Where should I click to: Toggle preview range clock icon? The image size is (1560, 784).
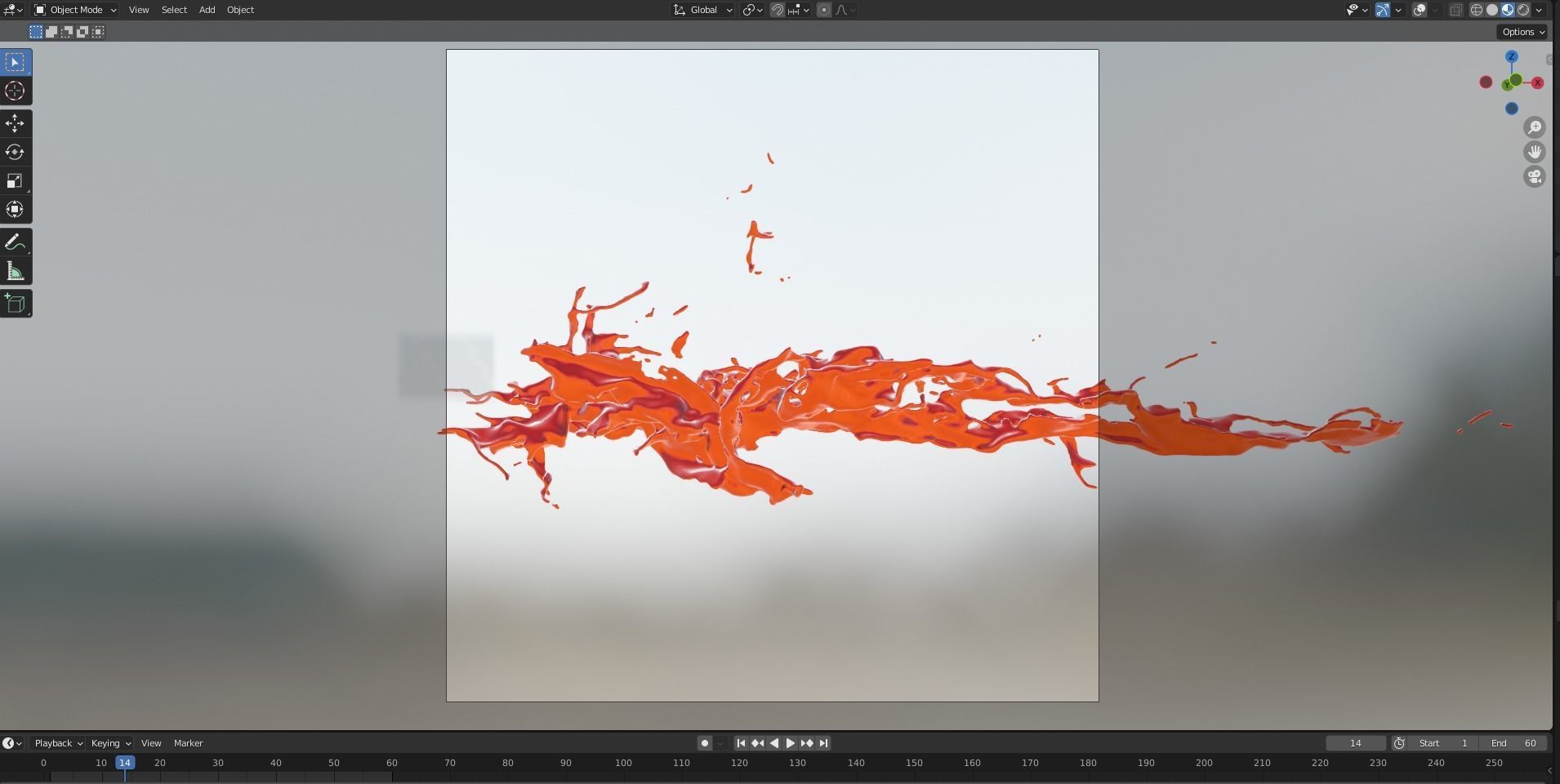point(1399,743)
